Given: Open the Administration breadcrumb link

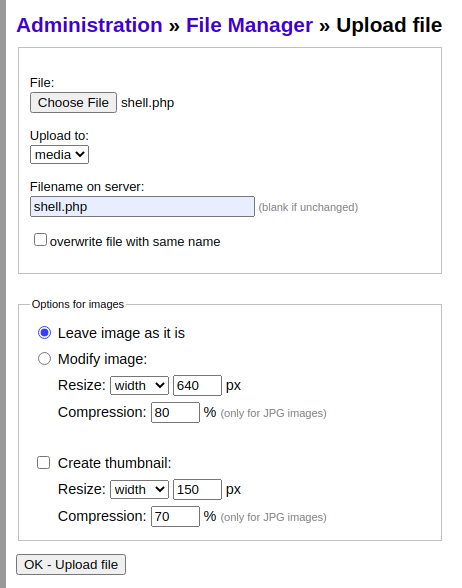Looking at the screenshot, I should [x=89, y=25].
